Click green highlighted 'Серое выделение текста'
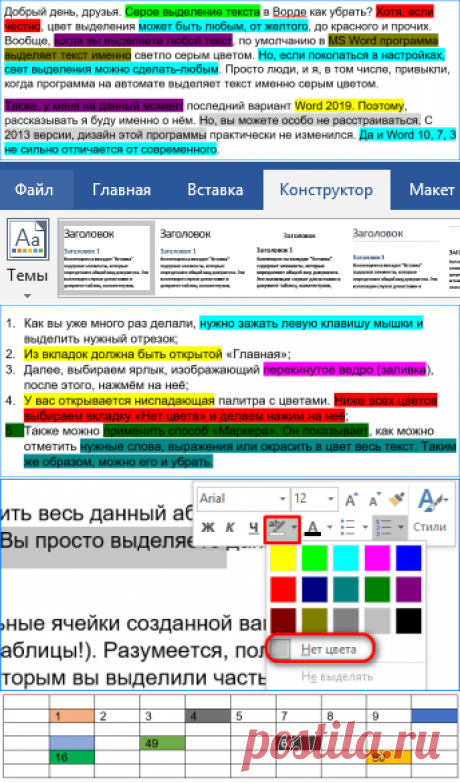This screenshot has width=460, height=782. (x=193, y=11)
